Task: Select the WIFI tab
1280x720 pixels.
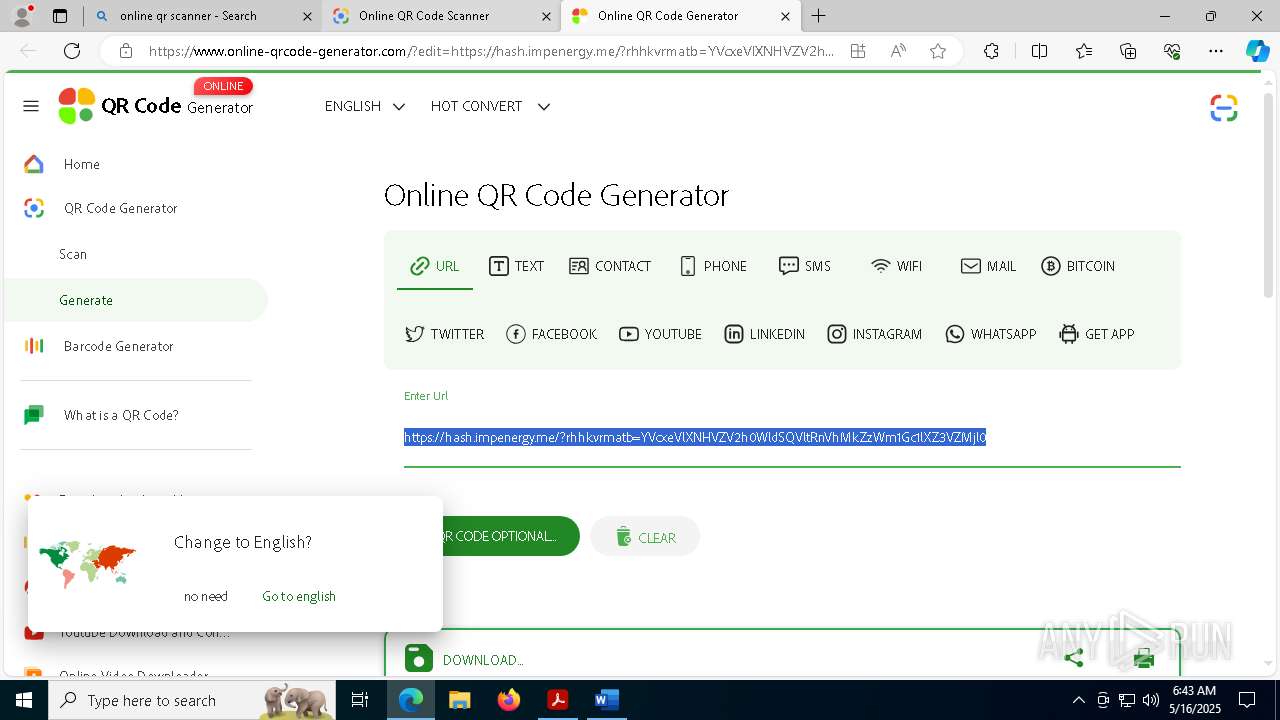Action: [896, 266]
